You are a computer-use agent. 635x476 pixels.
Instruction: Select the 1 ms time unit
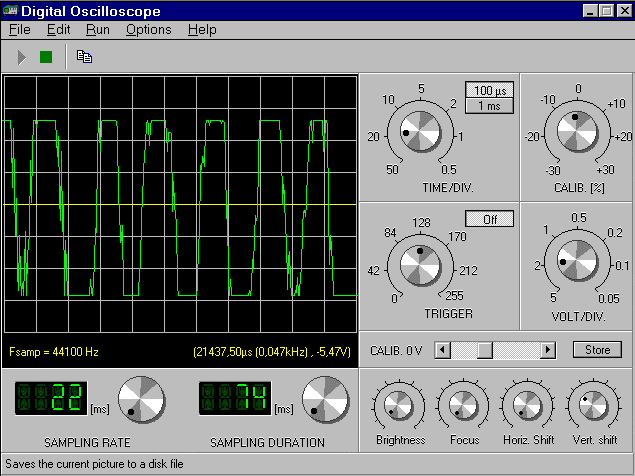click(x=490, y=106)
